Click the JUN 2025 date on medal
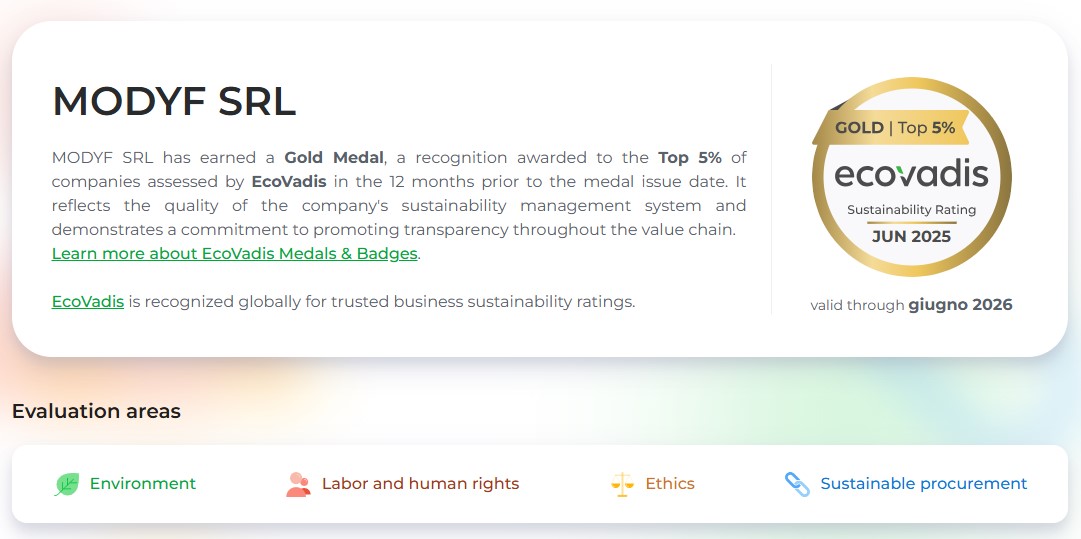This screenshot has height=539, width=1081. [911, 237]
